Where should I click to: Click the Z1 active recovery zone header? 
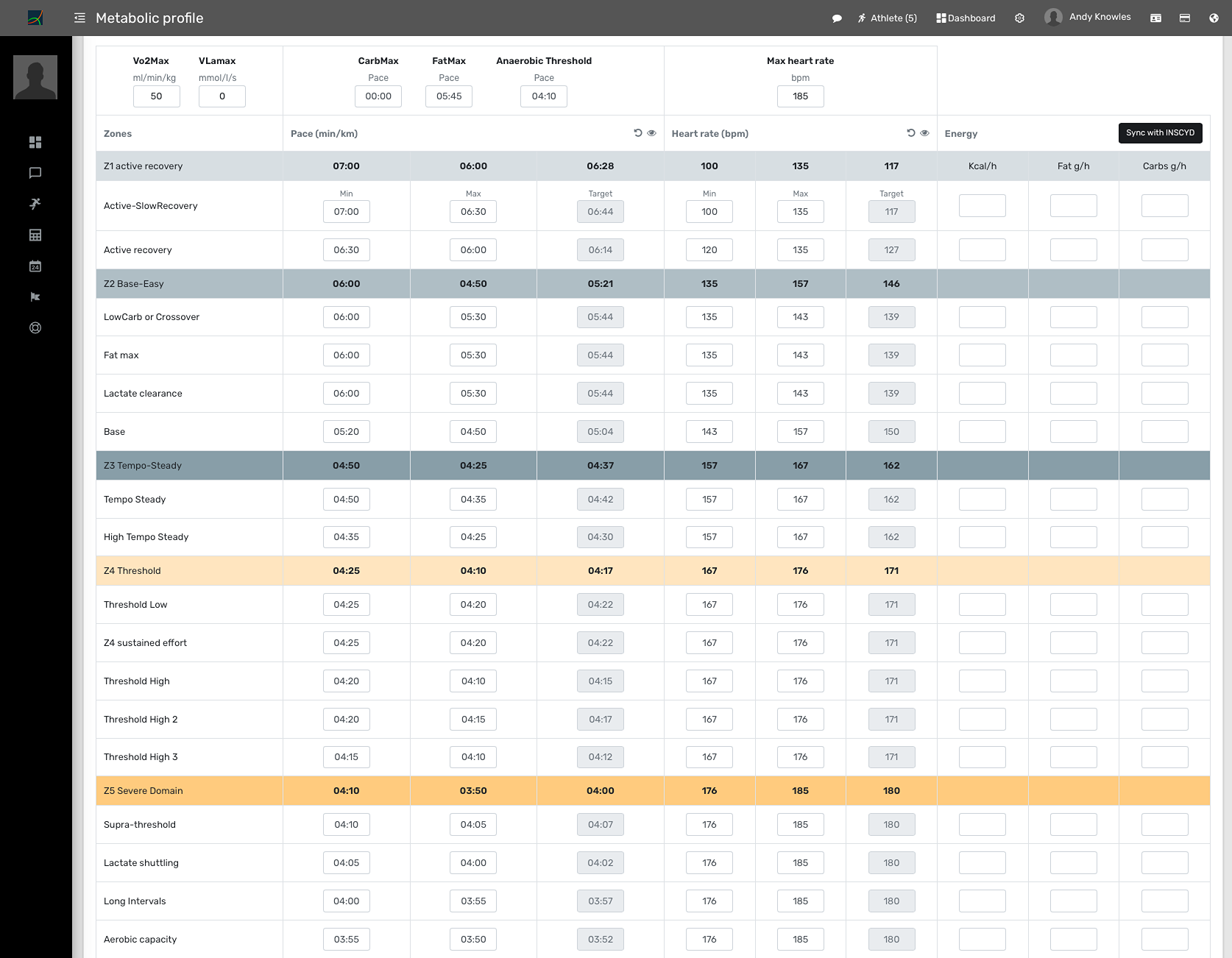[x=653, y=166]
